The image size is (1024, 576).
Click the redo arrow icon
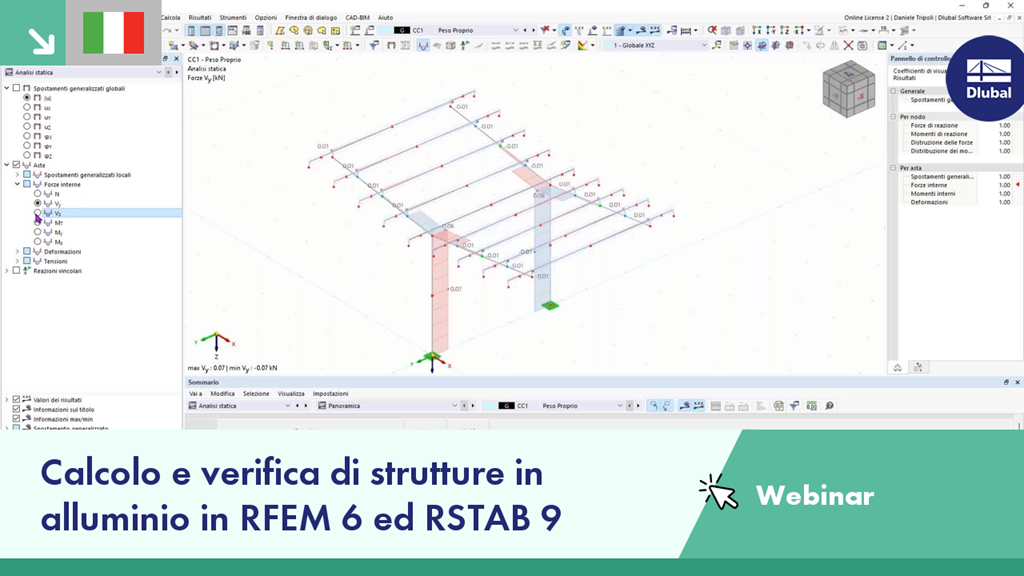pos(168,30)
